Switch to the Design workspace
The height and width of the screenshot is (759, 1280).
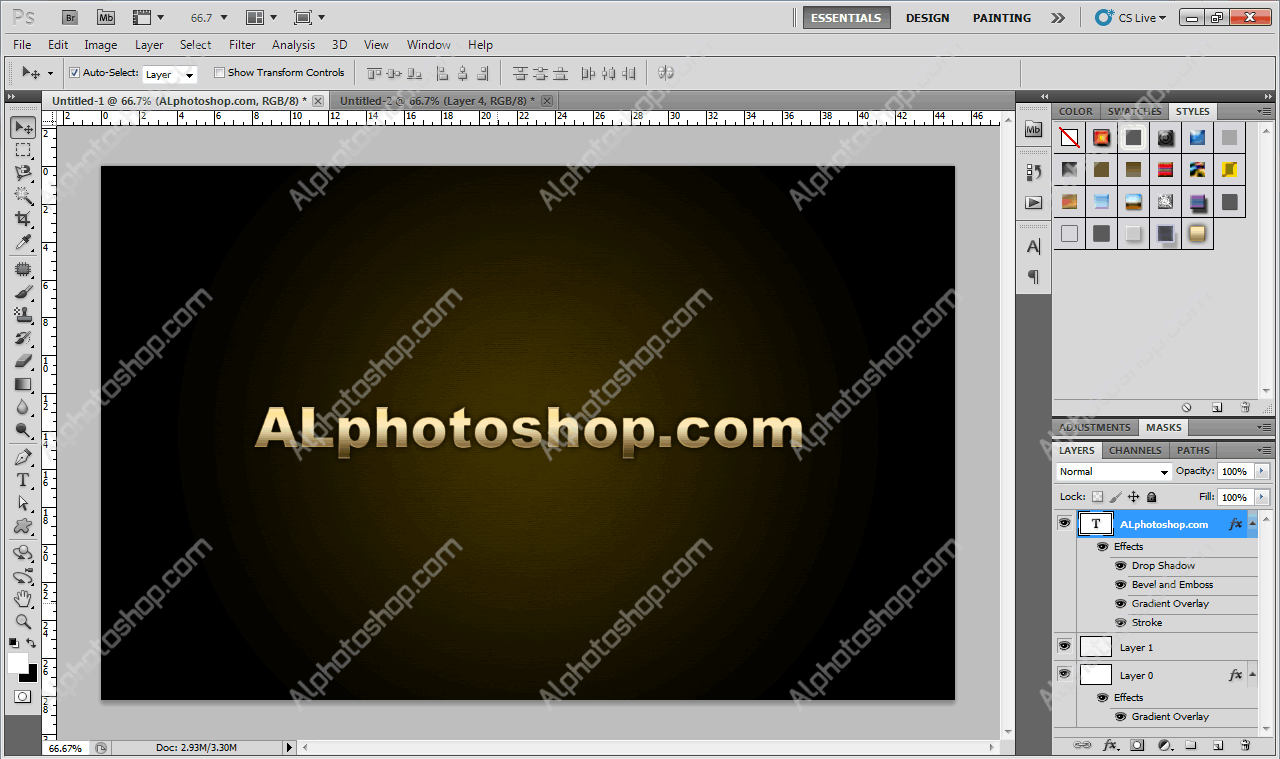pos(928,18)
